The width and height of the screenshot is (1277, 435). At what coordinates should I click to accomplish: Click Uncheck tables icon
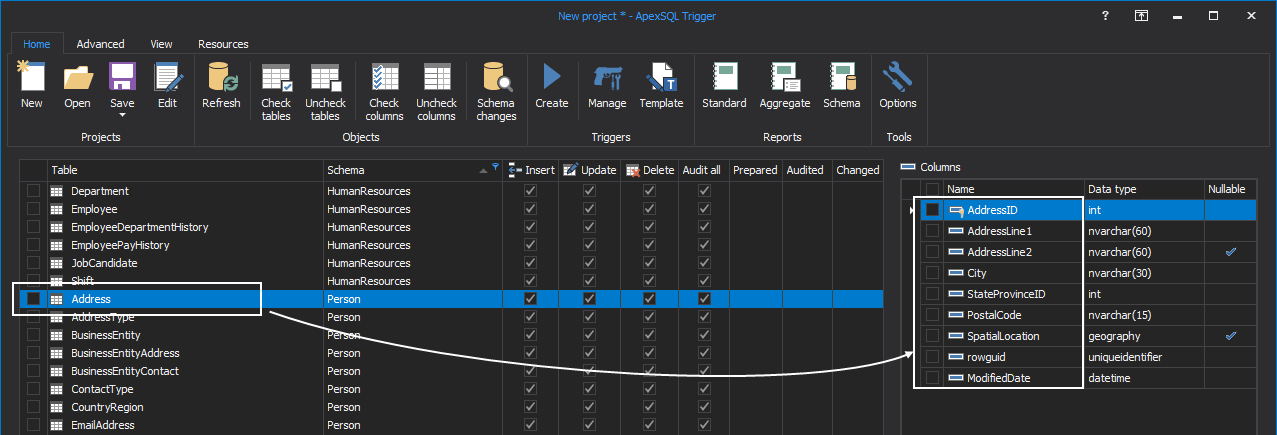point(325,79)
